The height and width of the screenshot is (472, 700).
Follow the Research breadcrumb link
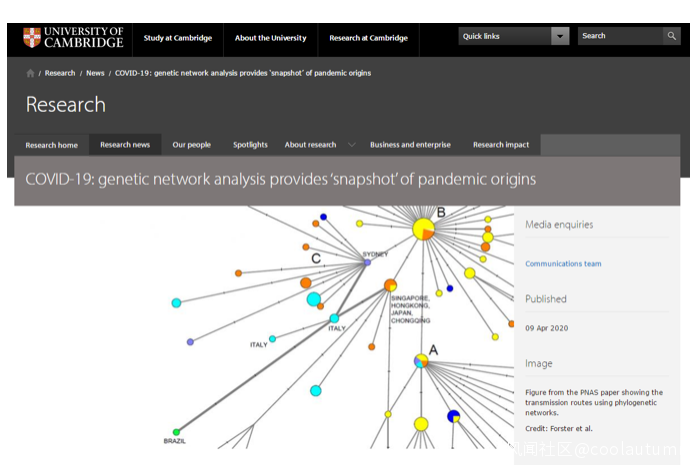point(60,73)
